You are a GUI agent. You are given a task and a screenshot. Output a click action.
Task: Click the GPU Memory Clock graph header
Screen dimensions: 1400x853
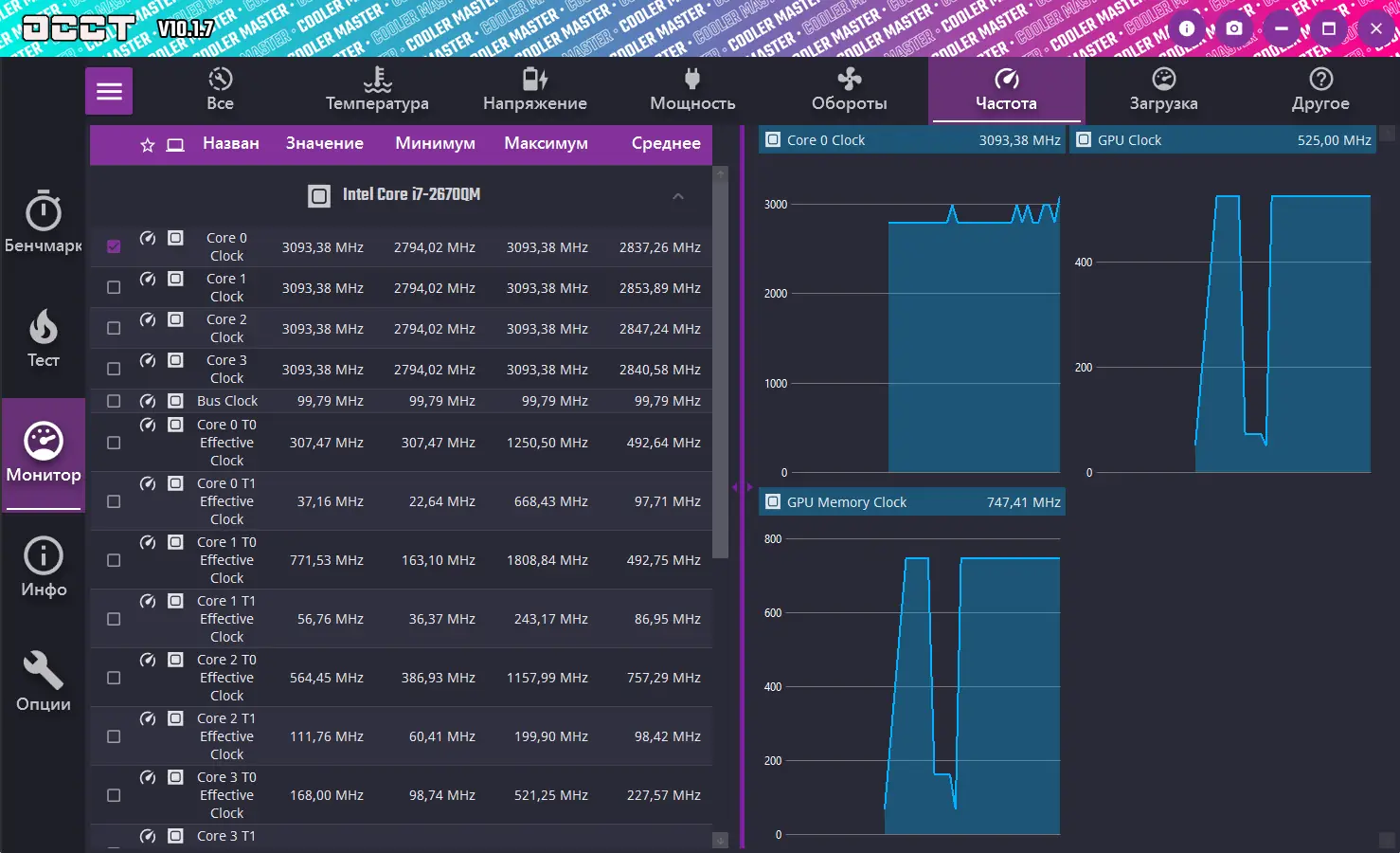(x=912, y=502)
